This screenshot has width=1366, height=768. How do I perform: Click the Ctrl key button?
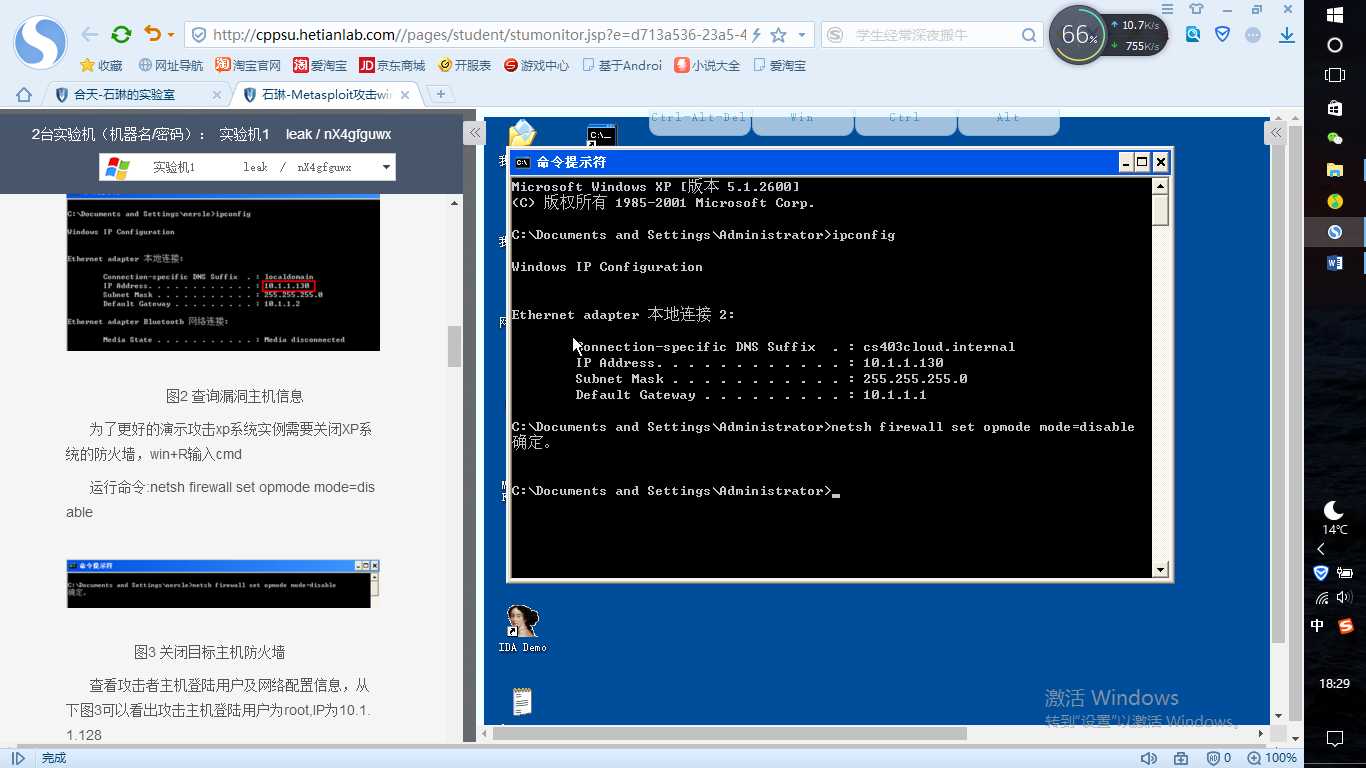pos(906,120)
